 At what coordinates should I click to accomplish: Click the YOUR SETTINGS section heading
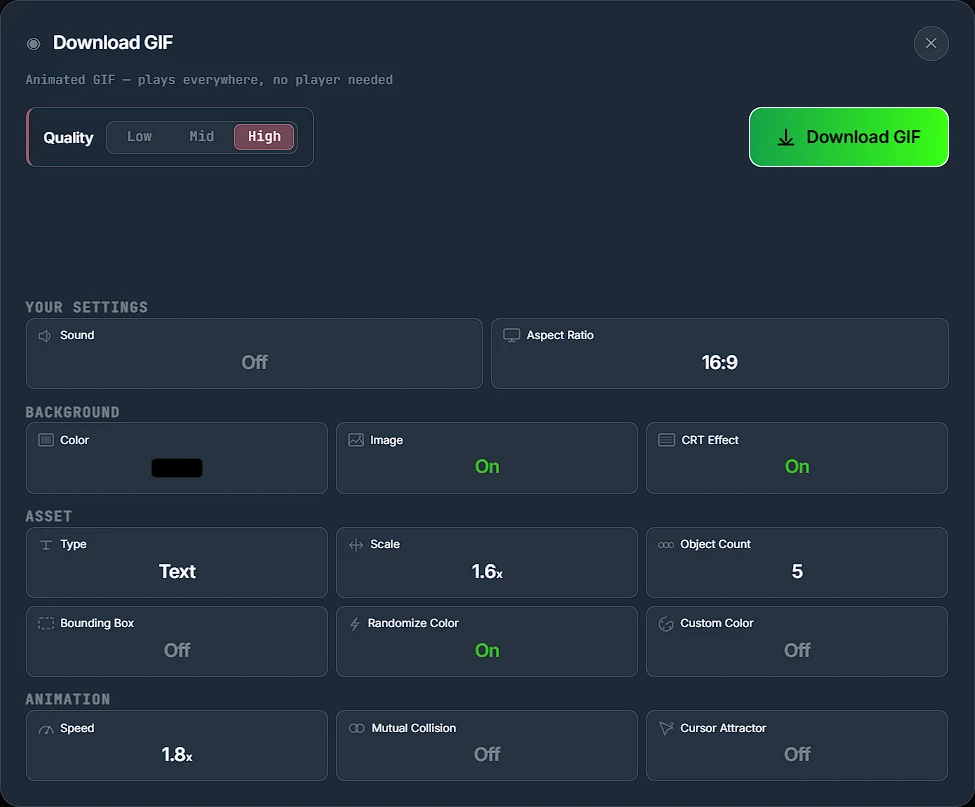86,307
